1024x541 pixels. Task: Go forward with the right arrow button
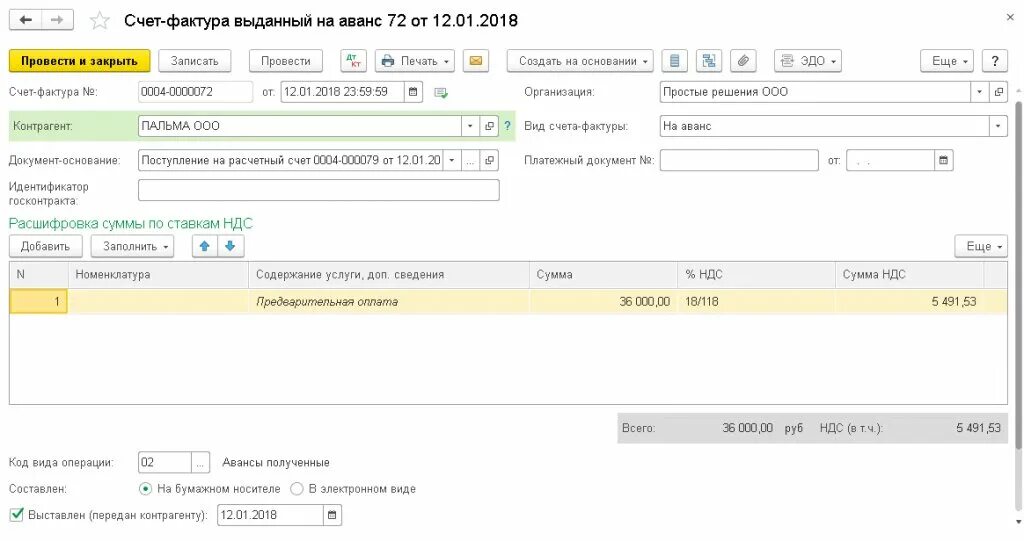pos(57,20)
